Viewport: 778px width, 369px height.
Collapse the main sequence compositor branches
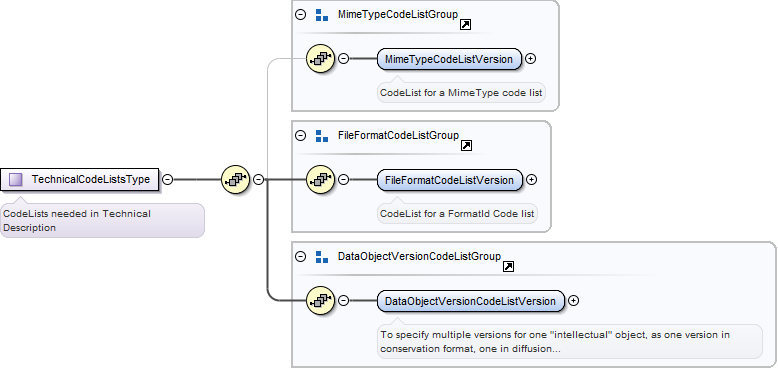259,179
